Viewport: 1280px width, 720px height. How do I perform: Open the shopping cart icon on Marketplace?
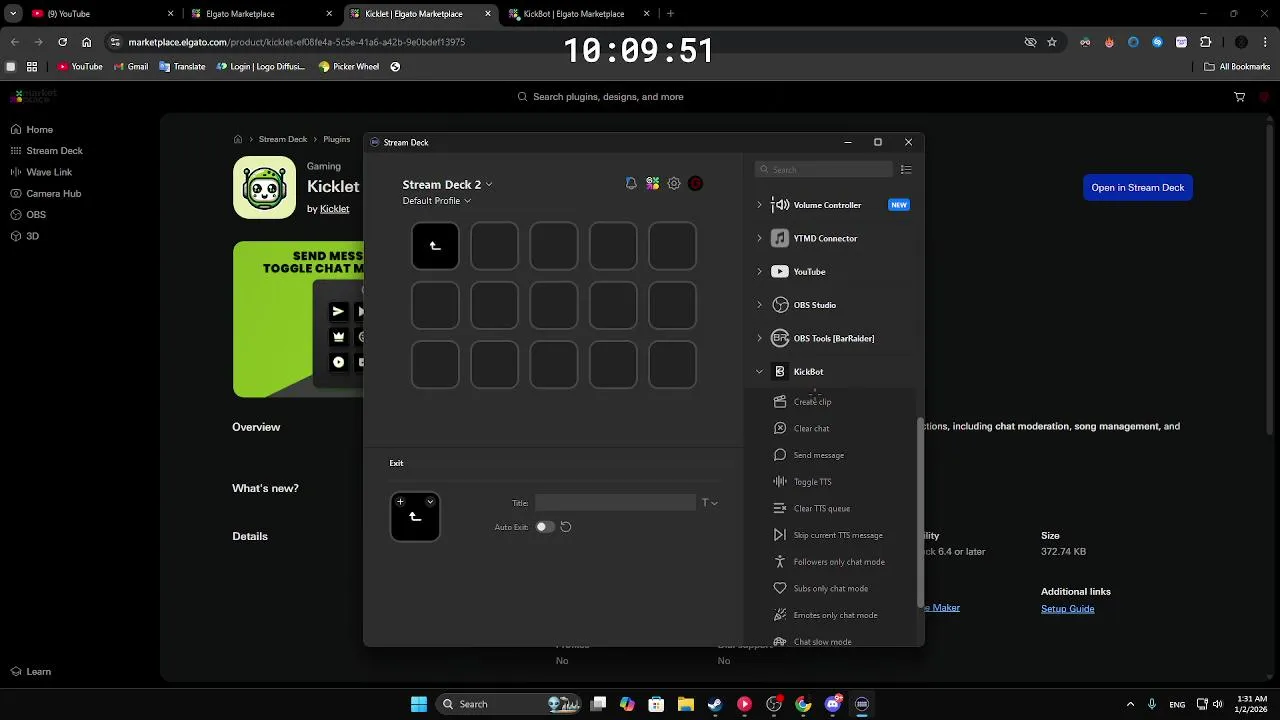(1240, 97)
